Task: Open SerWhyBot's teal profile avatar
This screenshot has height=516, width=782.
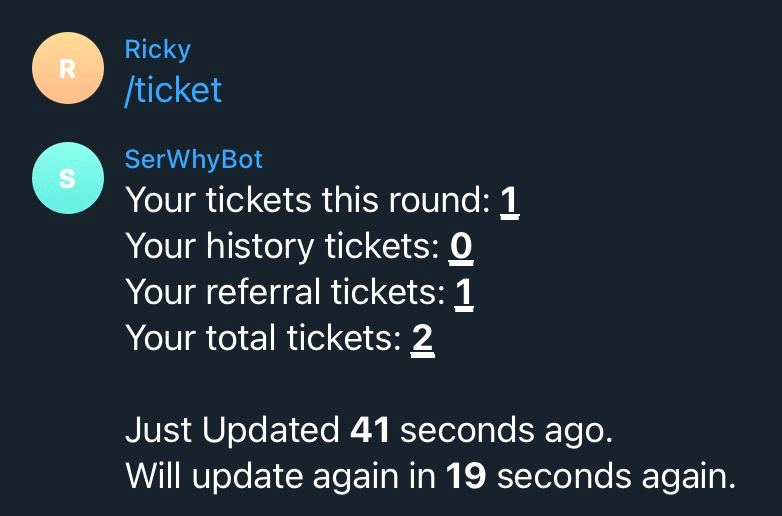Action: click(68, 178)
